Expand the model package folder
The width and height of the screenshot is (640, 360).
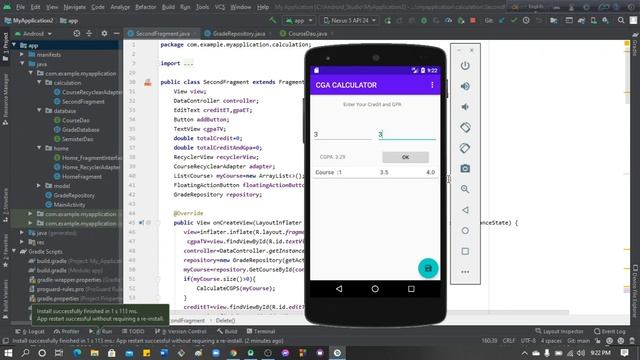tap(39, 186)
